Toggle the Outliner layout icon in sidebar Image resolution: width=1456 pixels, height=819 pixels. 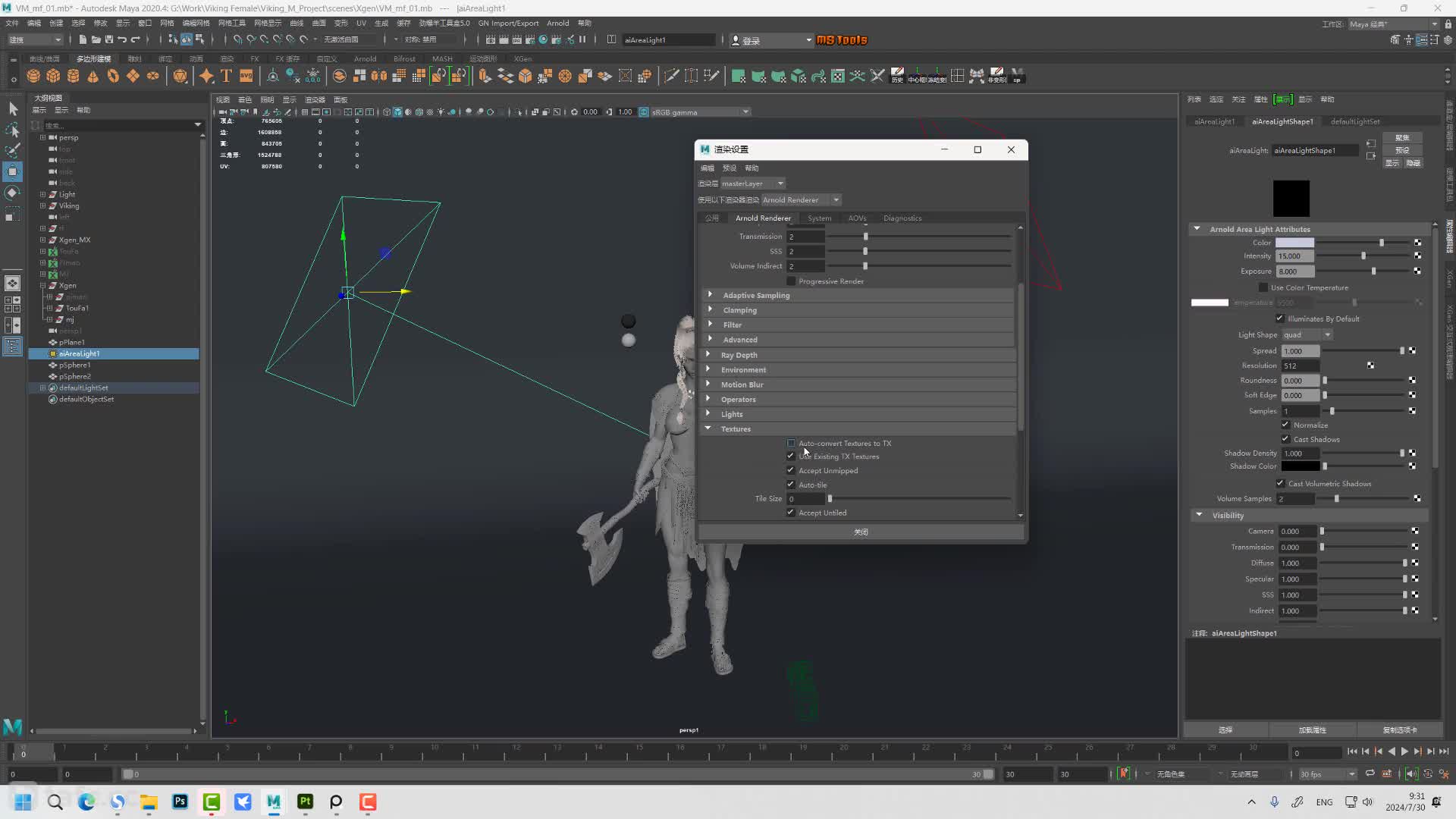coord(13,347)
